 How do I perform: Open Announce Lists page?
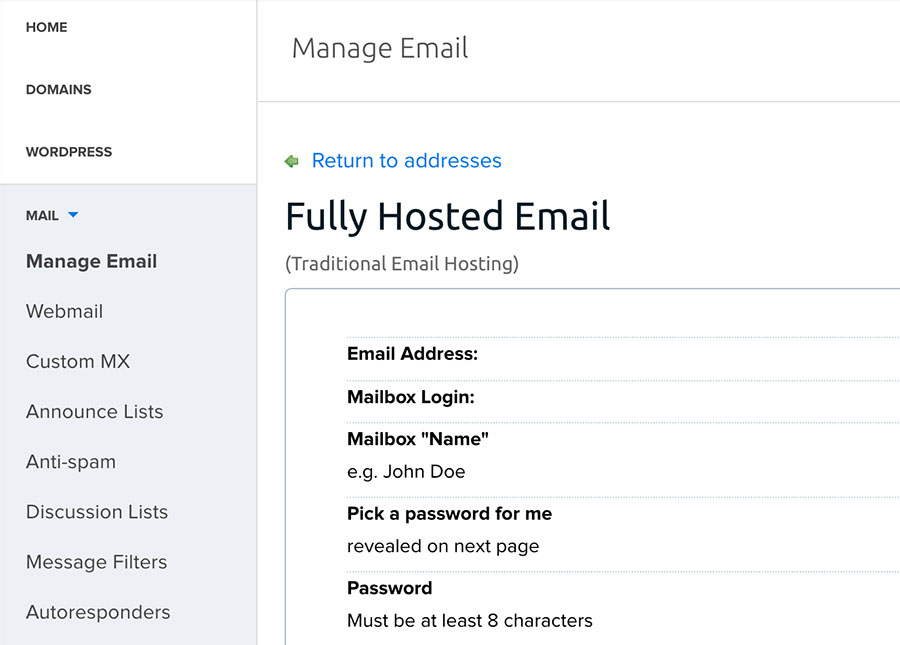coord(94,411)
